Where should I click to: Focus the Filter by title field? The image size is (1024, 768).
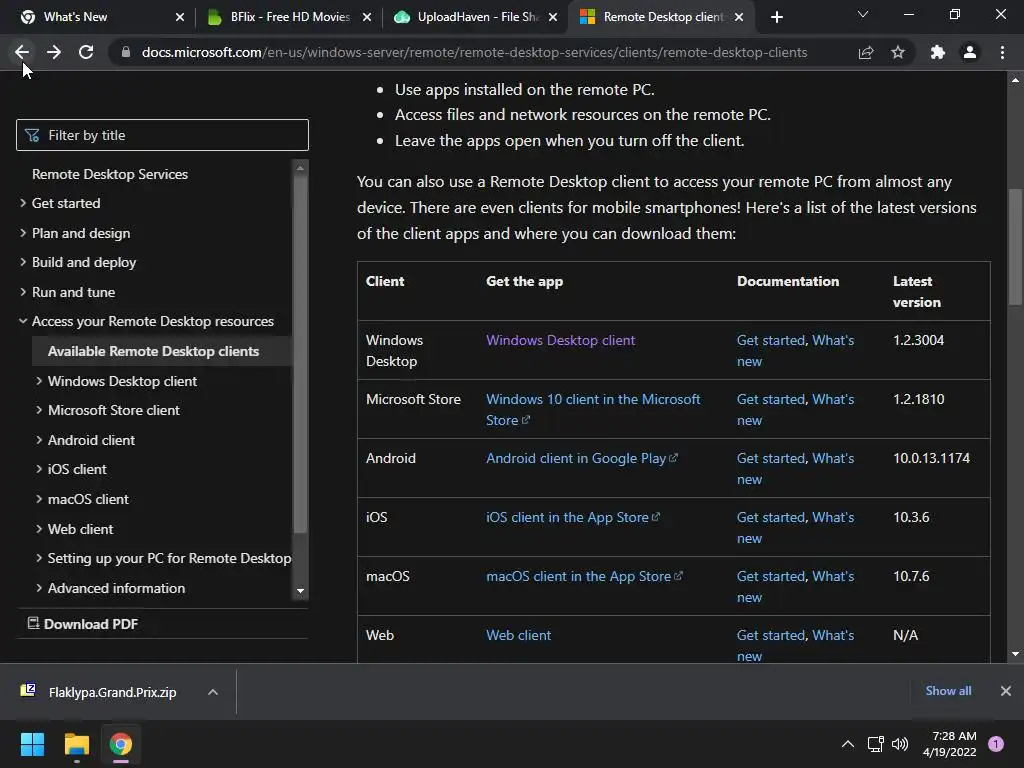162,135
